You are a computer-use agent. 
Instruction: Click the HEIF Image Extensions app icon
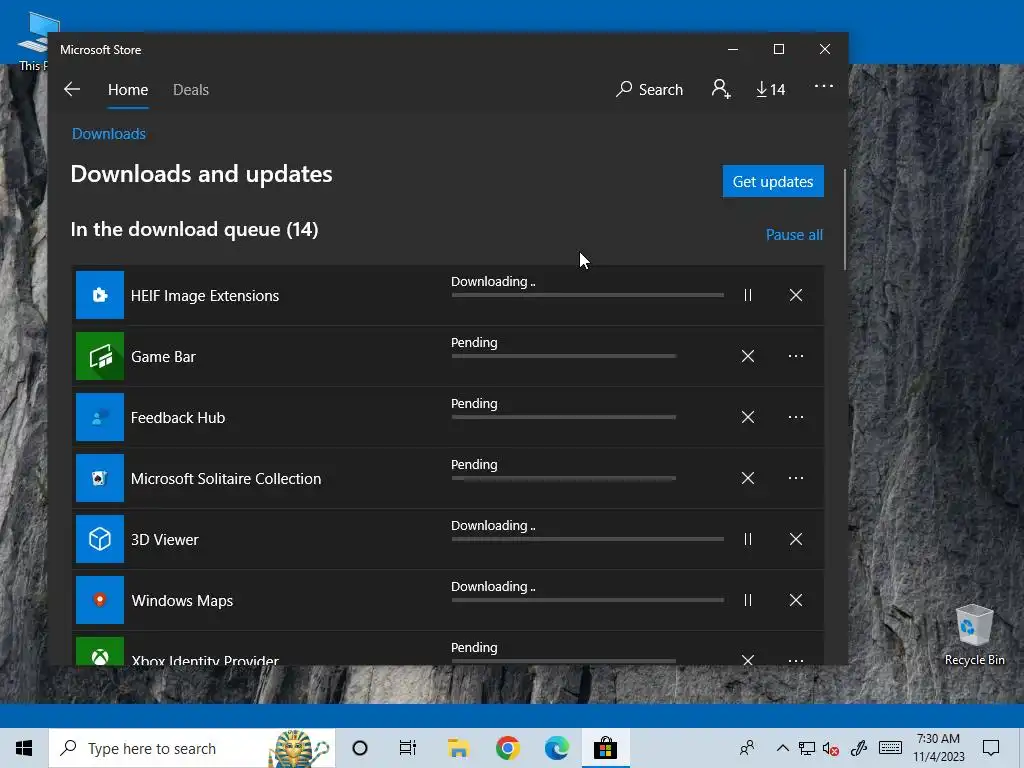(100, 295)
